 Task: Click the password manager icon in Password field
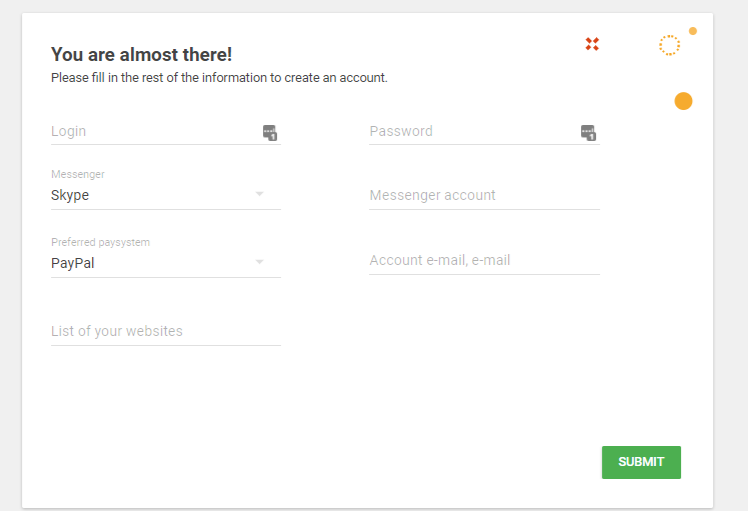pyautogui.click(x=588, y=132)
